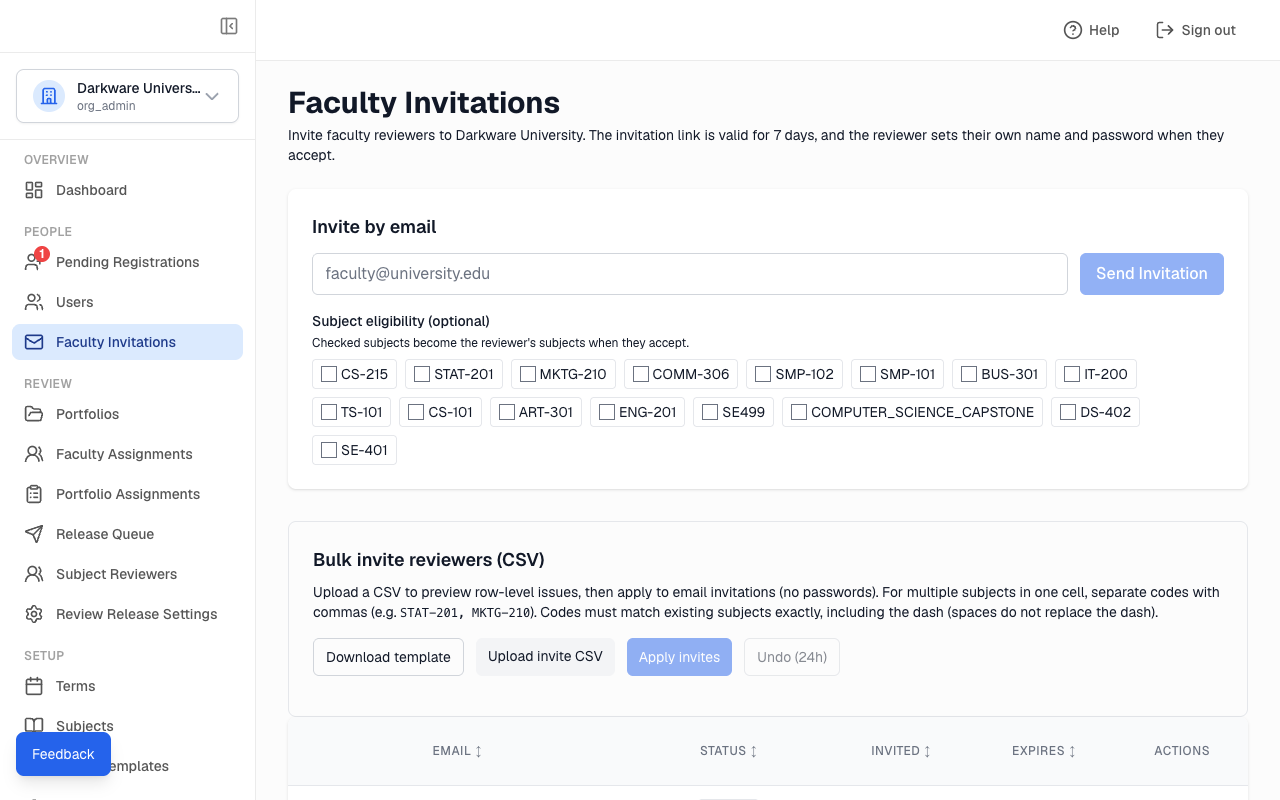Check the MKTG-210 subject checkbox

coord(528,374)
